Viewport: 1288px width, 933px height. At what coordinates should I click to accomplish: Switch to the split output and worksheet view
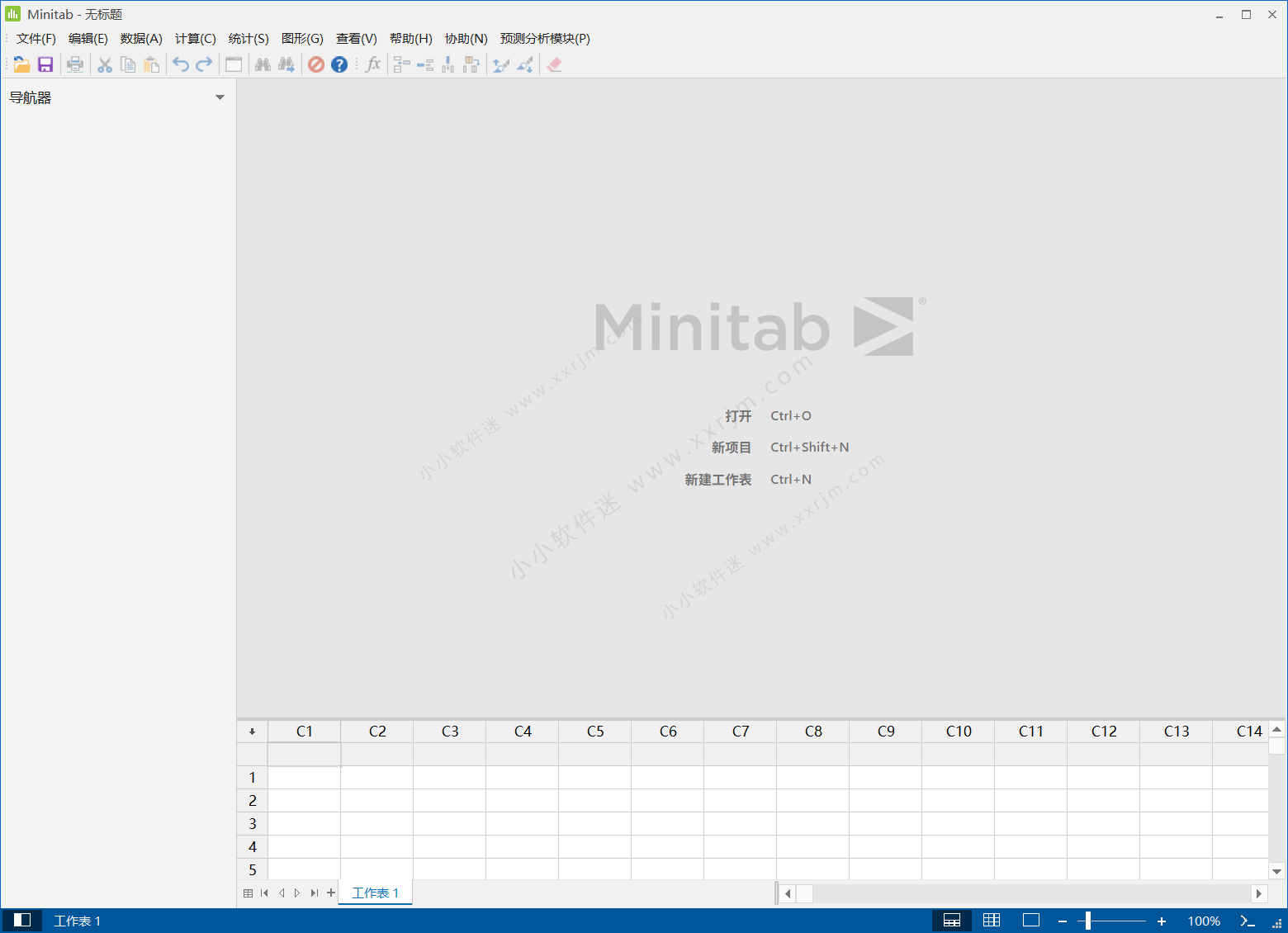[x=952, y=921]
